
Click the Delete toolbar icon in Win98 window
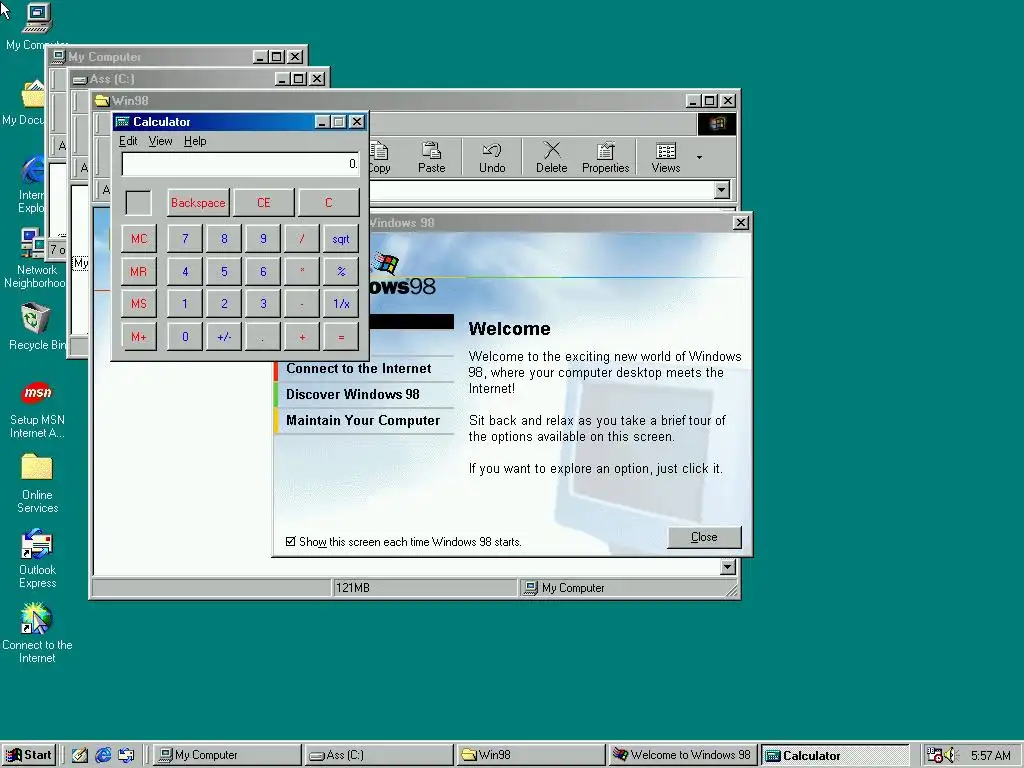click(552, 157)
